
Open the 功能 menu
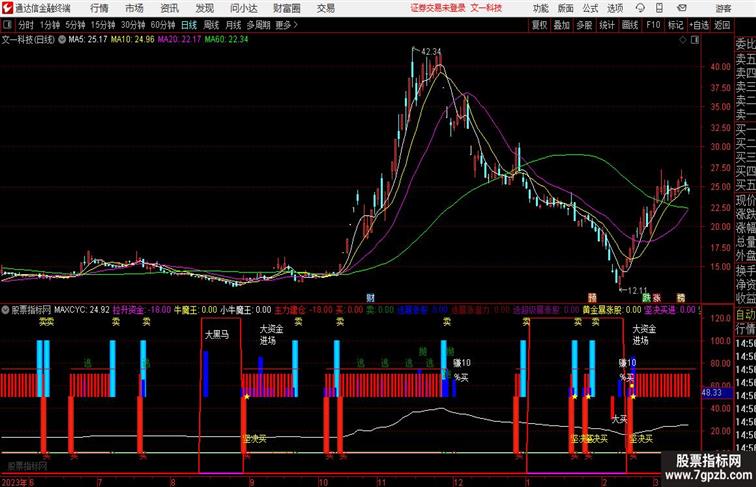540,8
